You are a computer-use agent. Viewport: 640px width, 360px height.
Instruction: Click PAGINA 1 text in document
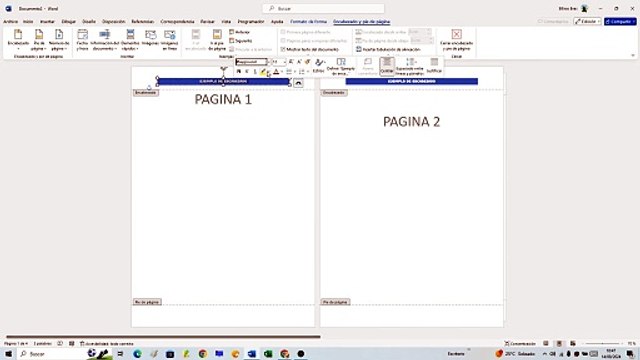click(223, 99)
